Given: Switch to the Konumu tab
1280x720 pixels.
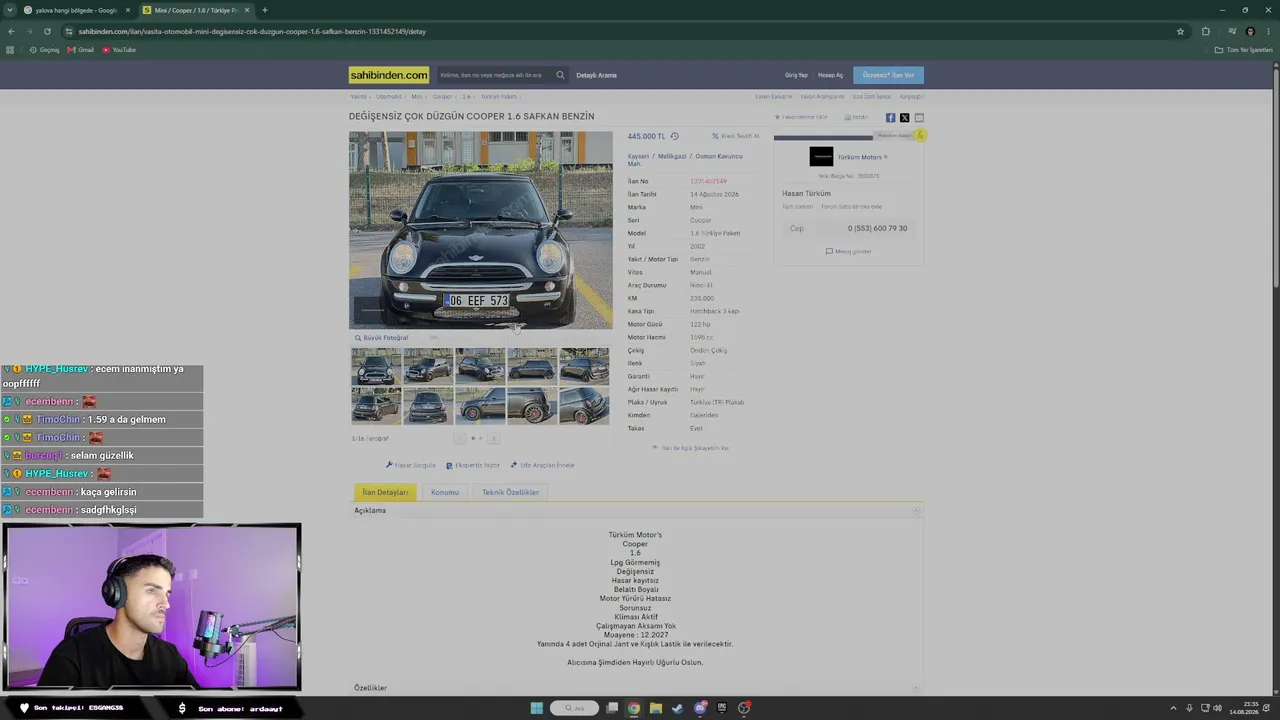Looking at the screenshot, I should tap(445, 492).
